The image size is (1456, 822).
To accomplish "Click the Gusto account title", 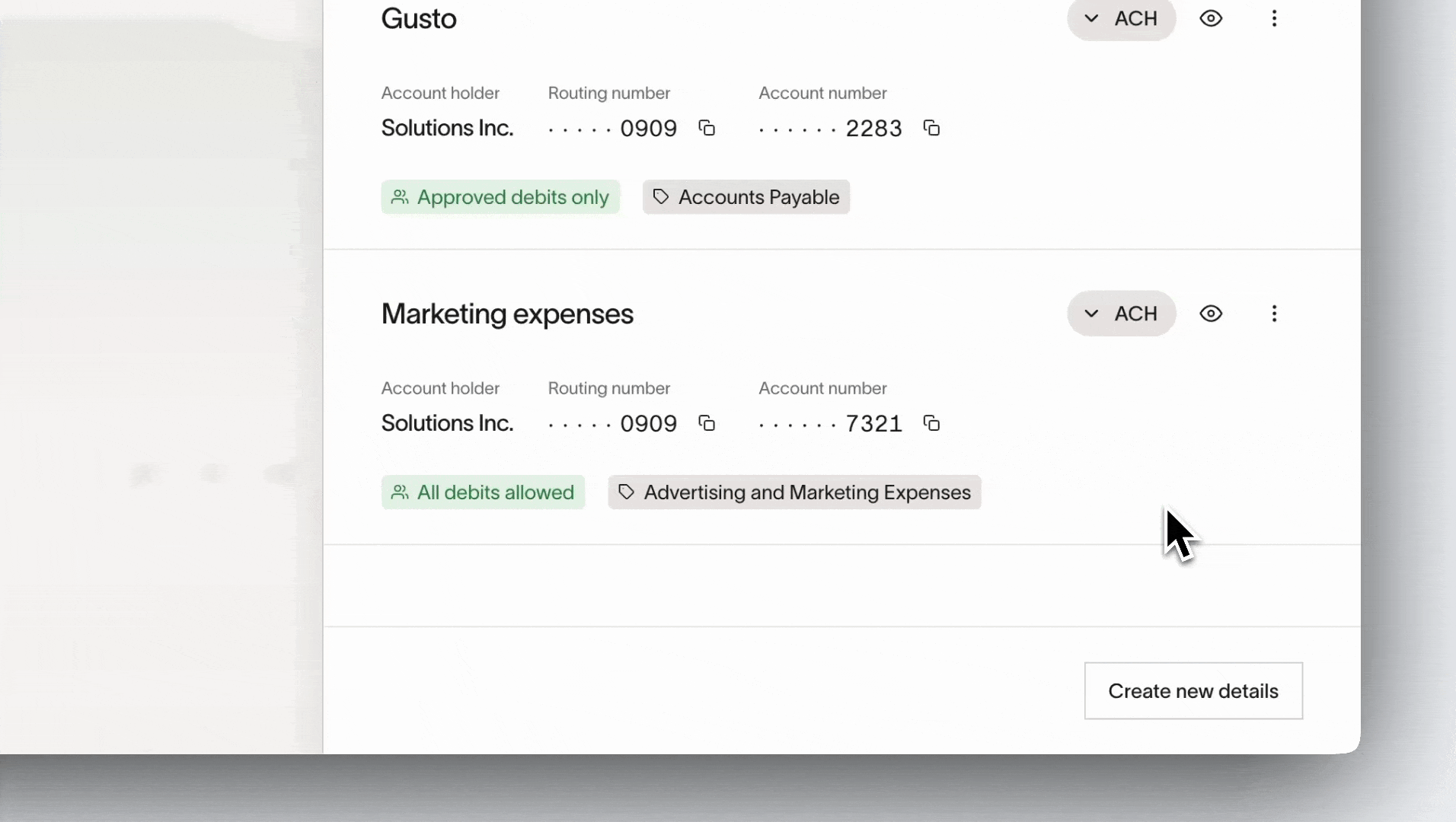I will click(419, 18).
